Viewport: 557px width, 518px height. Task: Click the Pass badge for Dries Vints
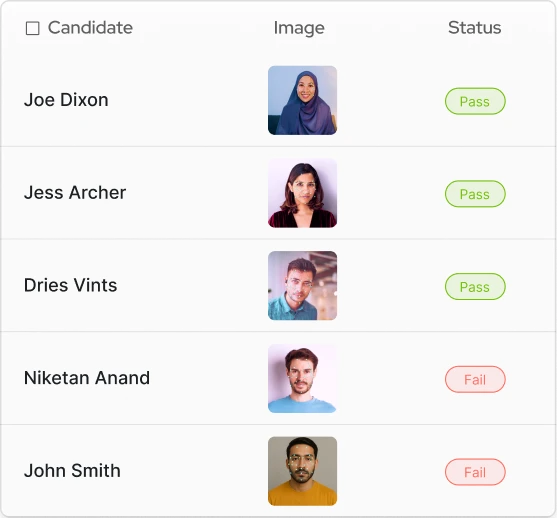point(475,287)
